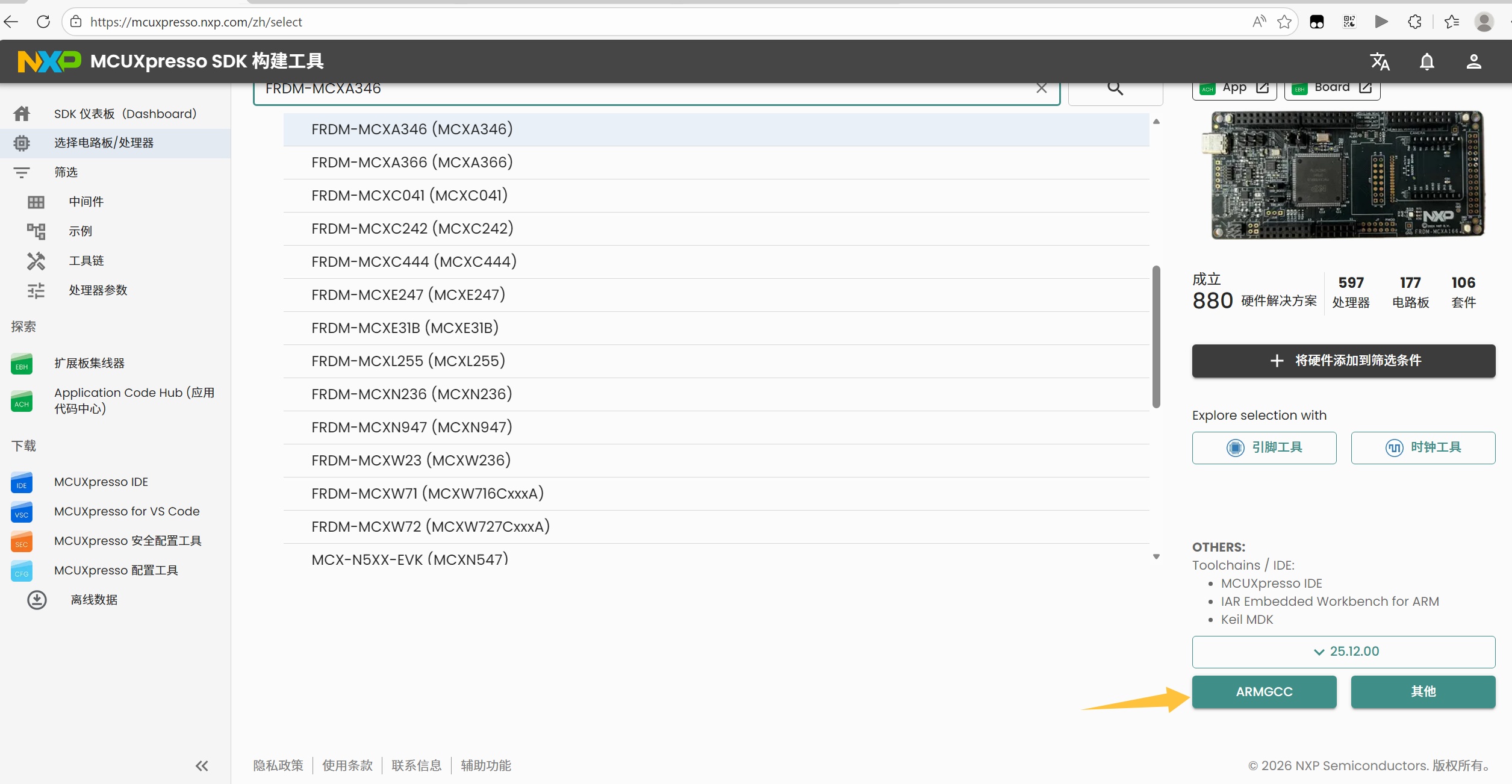The image size is (1512, 784).
Task: Open the 筛选 filter section
Action: coord(116,172)
